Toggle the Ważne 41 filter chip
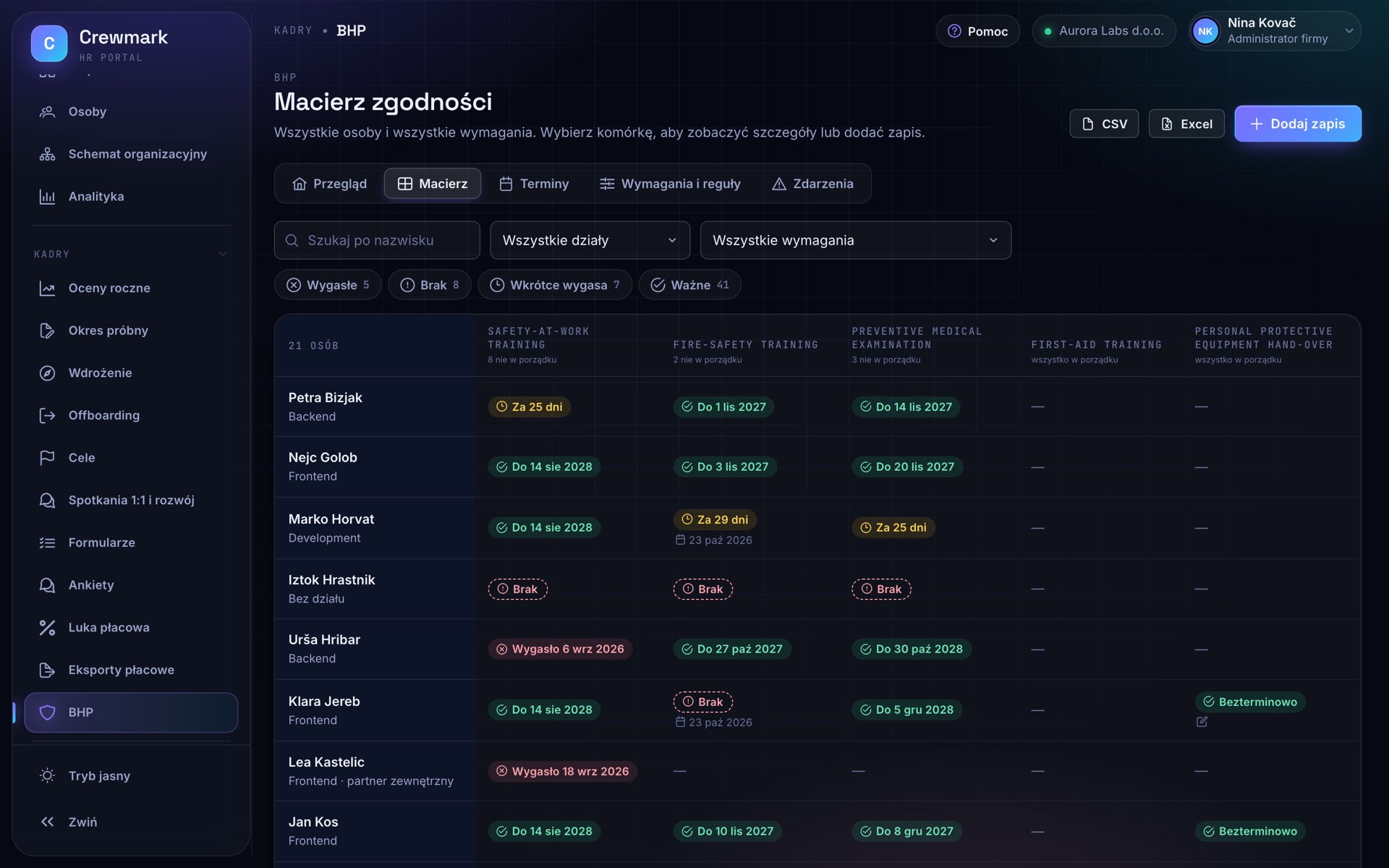The image size is (1389, 868). click(x=689, y=285)
